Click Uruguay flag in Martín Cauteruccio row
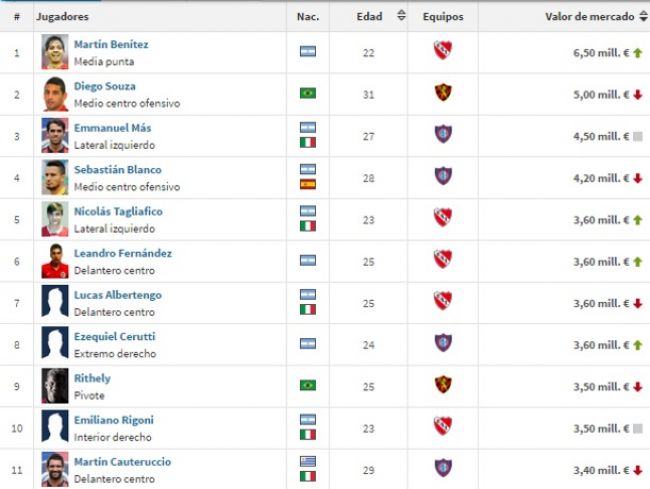Image resolution: width=650 pixels, height=489 pixels. [x=308, y=461]
